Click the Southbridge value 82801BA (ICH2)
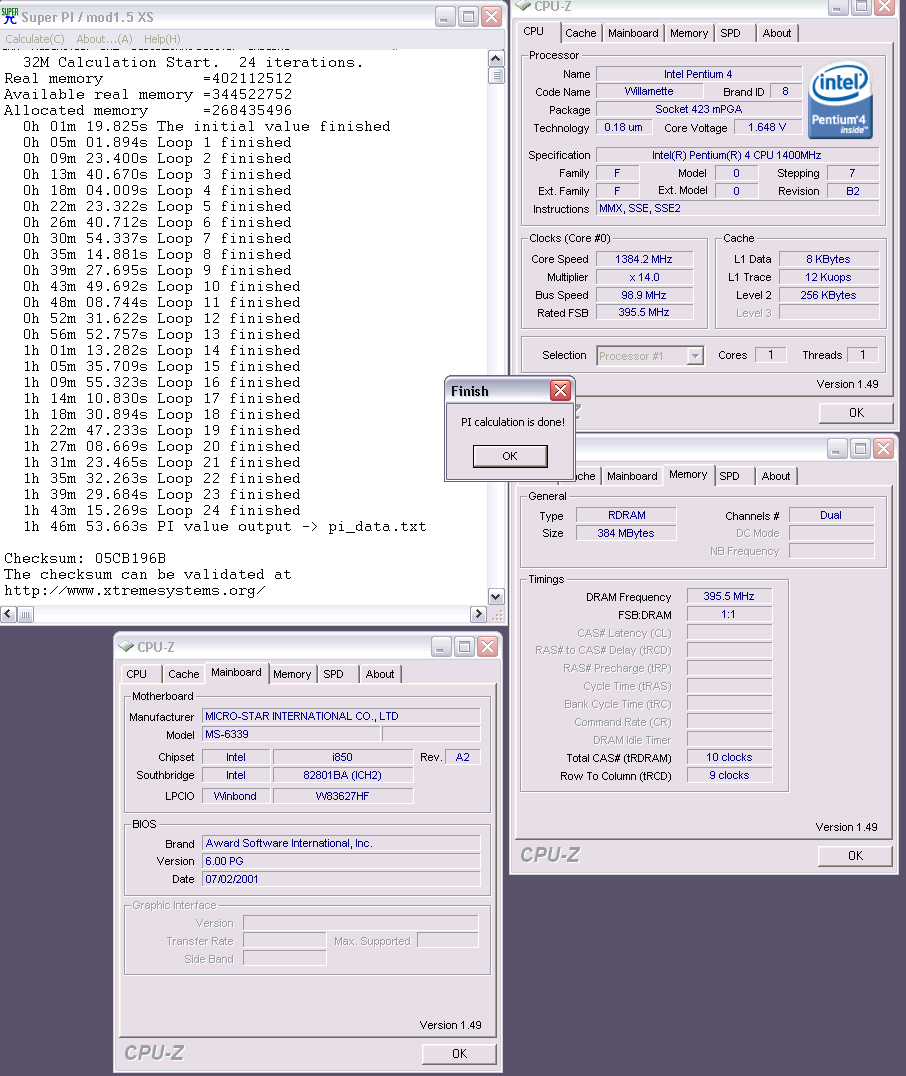 [342, 775]
